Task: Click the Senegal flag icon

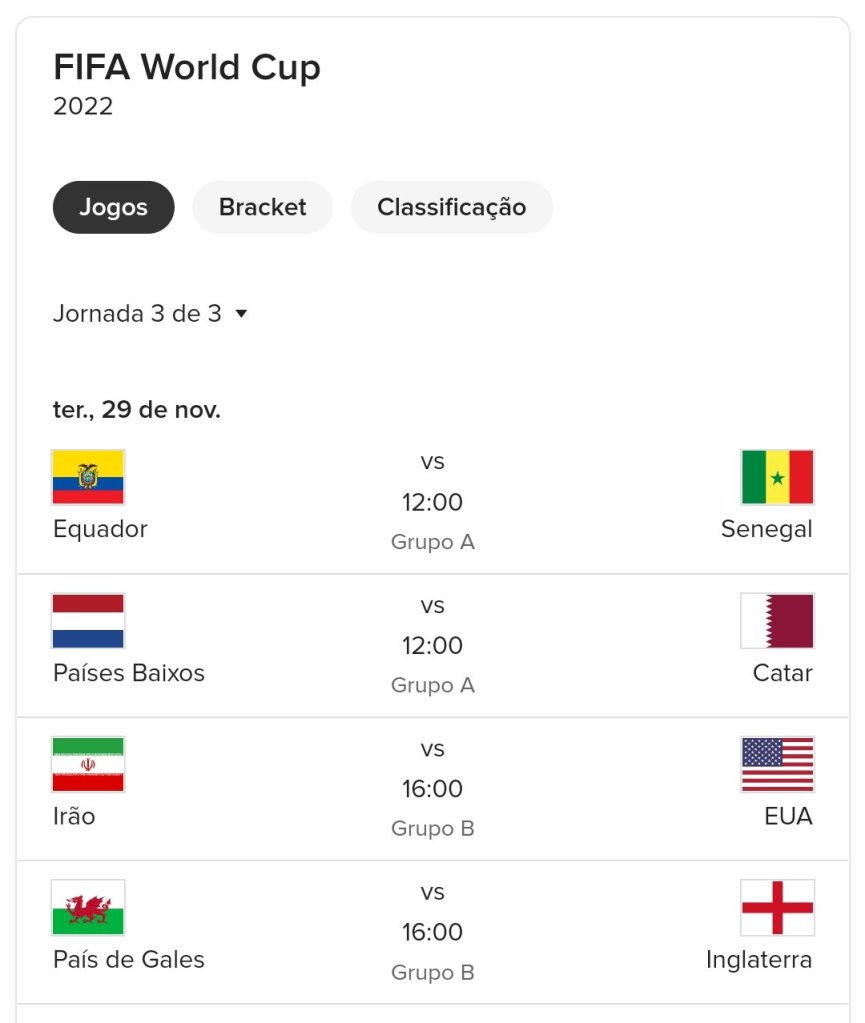Action: 777,477
